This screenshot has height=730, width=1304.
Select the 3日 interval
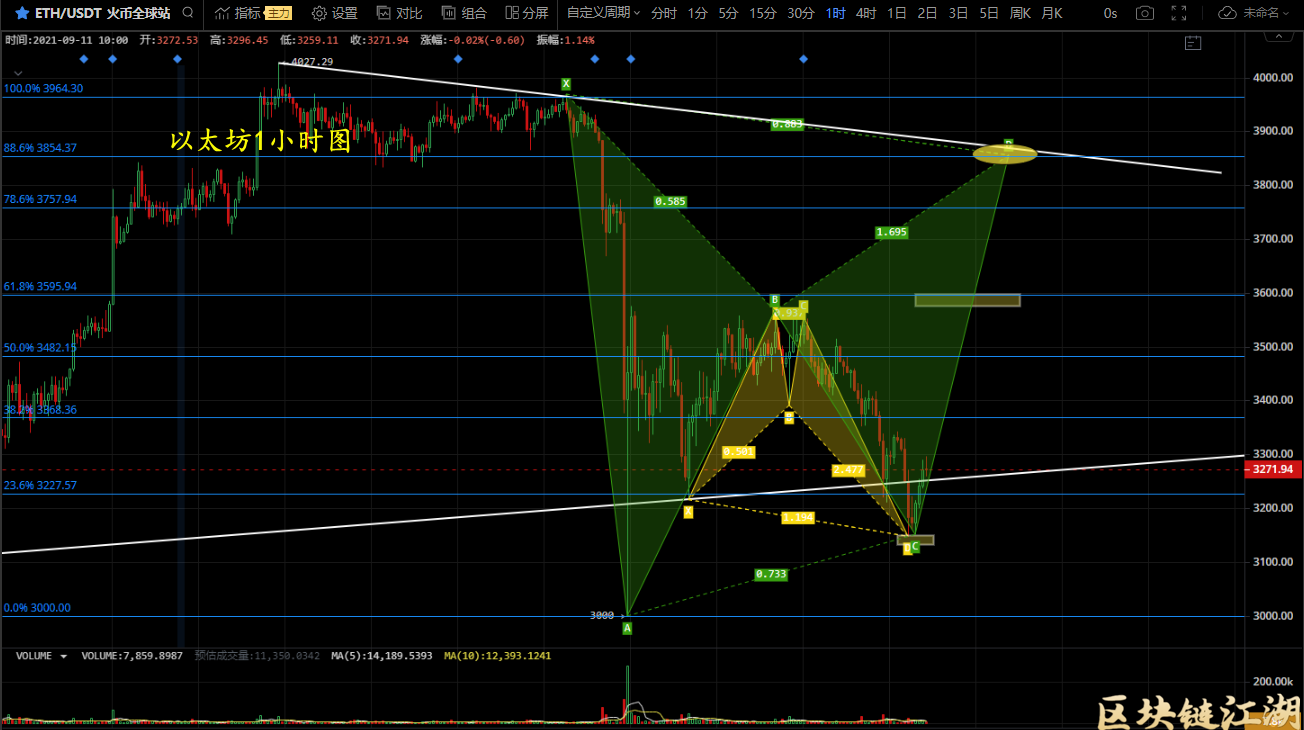[x=958, y=13]
